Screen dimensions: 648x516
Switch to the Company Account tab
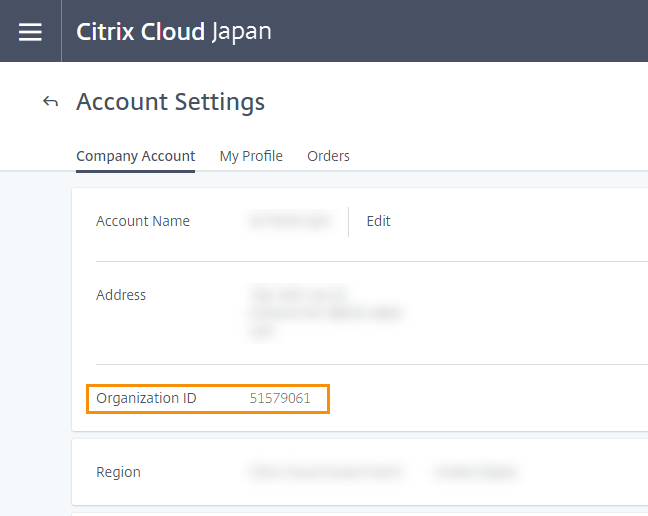[x=135, y=156]
